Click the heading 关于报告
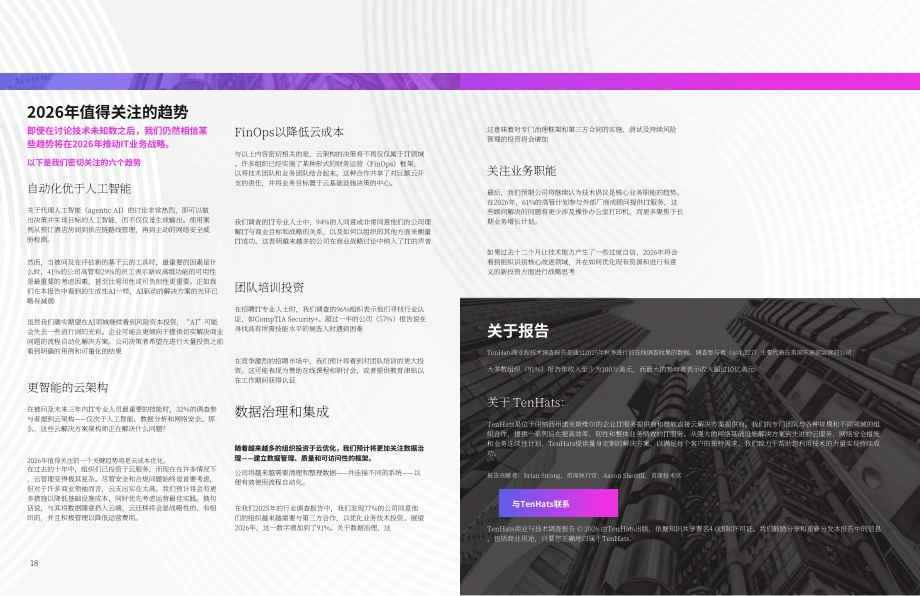Viewport: 920px width, 596px height. pos(518,331)
